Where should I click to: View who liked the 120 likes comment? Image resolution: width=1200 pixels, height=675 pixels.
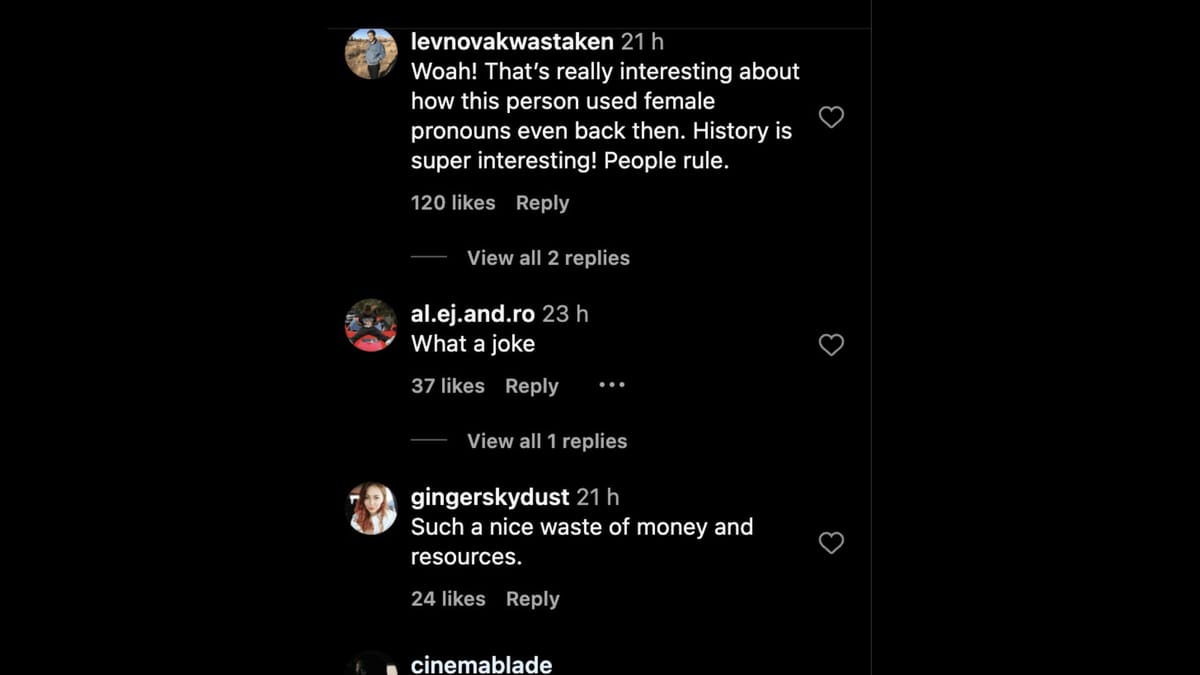point(453,203)
